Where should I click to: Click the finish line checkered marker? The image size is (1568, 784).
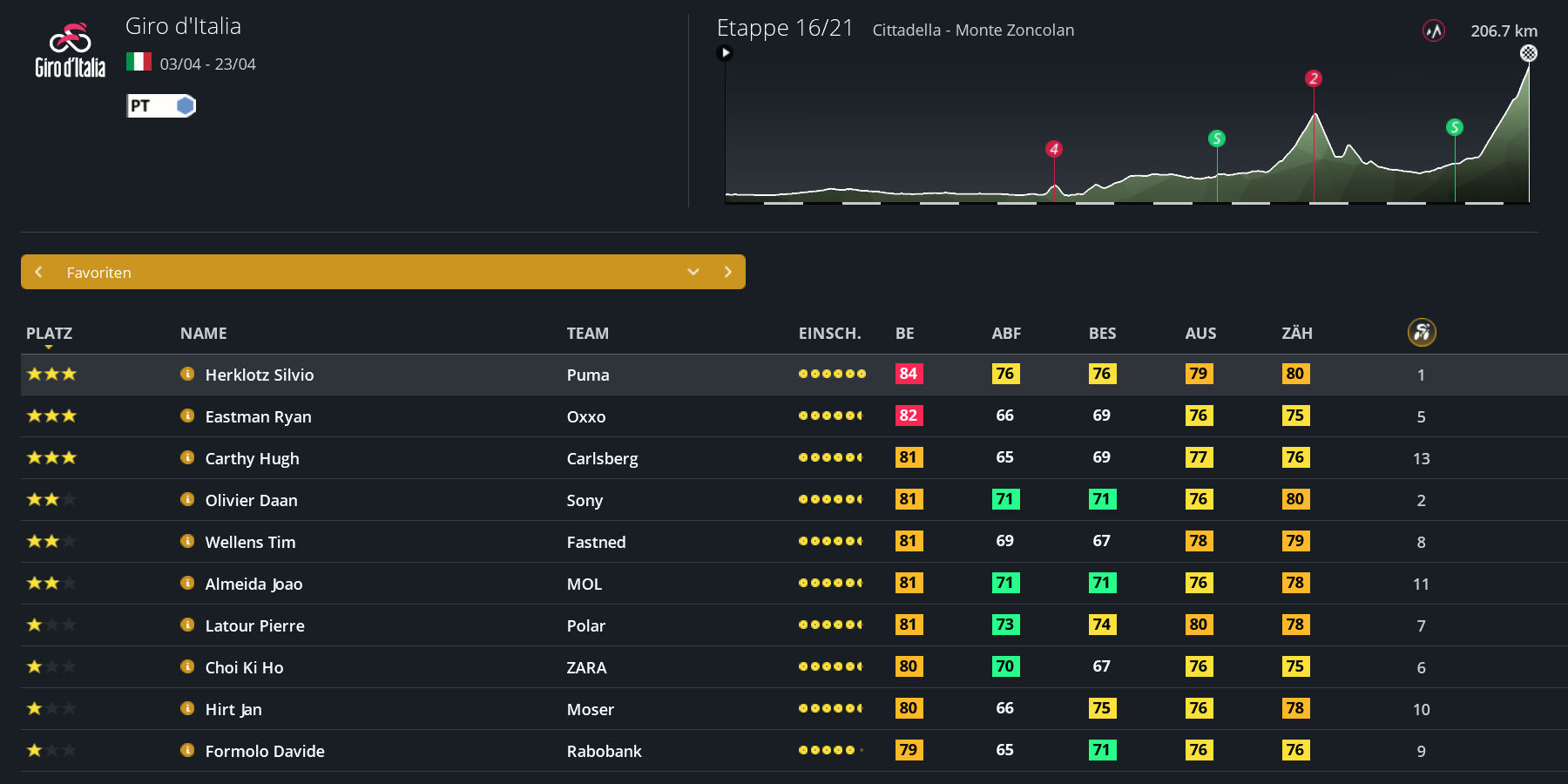click(x=1528, y=53)
